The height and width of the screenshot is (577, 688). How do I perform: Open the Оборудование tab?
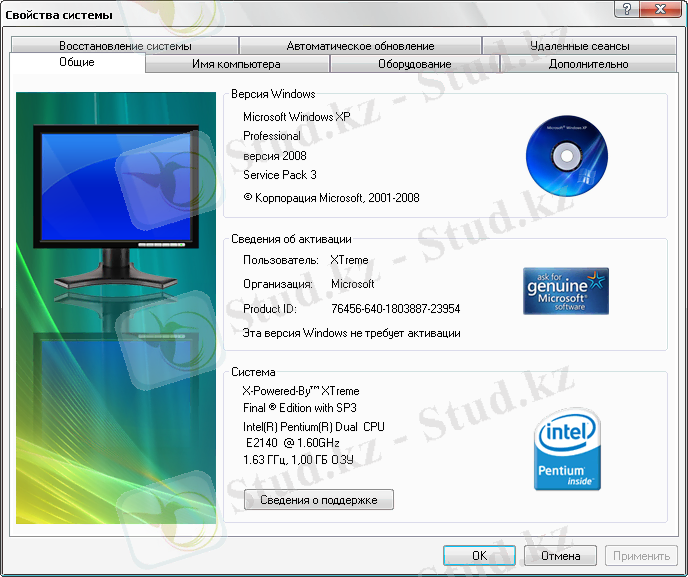415,64
